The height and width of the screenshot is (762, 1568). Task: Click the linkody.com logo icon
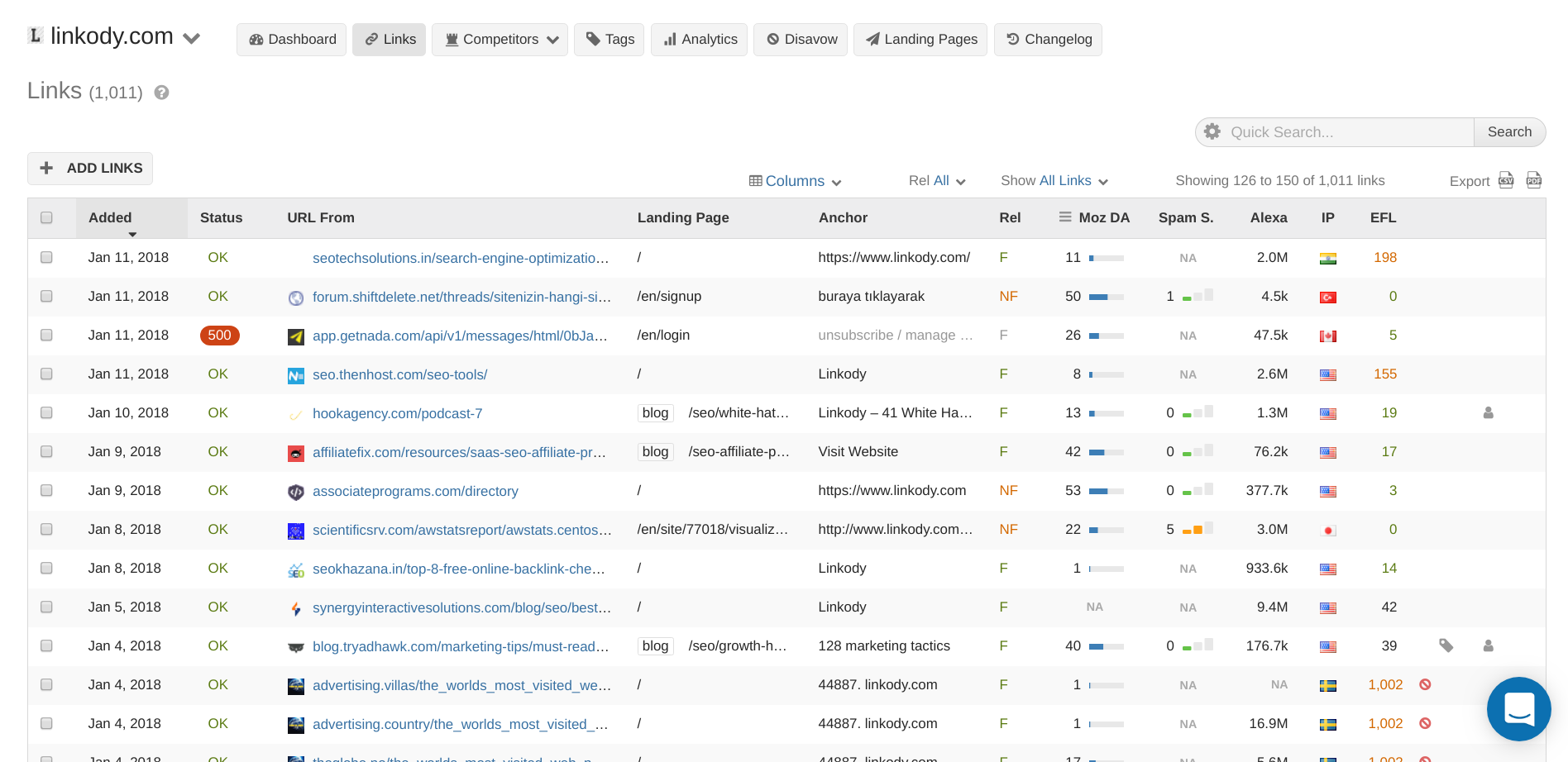35,36
